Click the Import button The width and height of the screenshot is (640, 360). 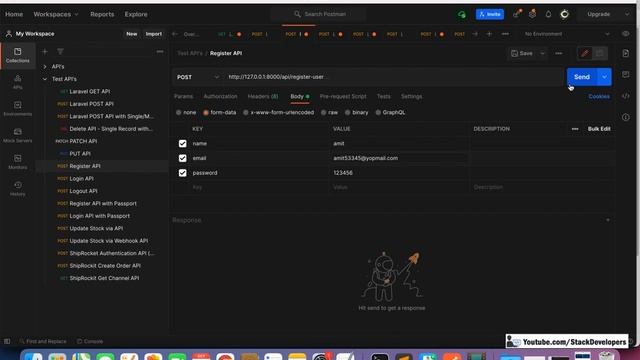coord(153,34)
